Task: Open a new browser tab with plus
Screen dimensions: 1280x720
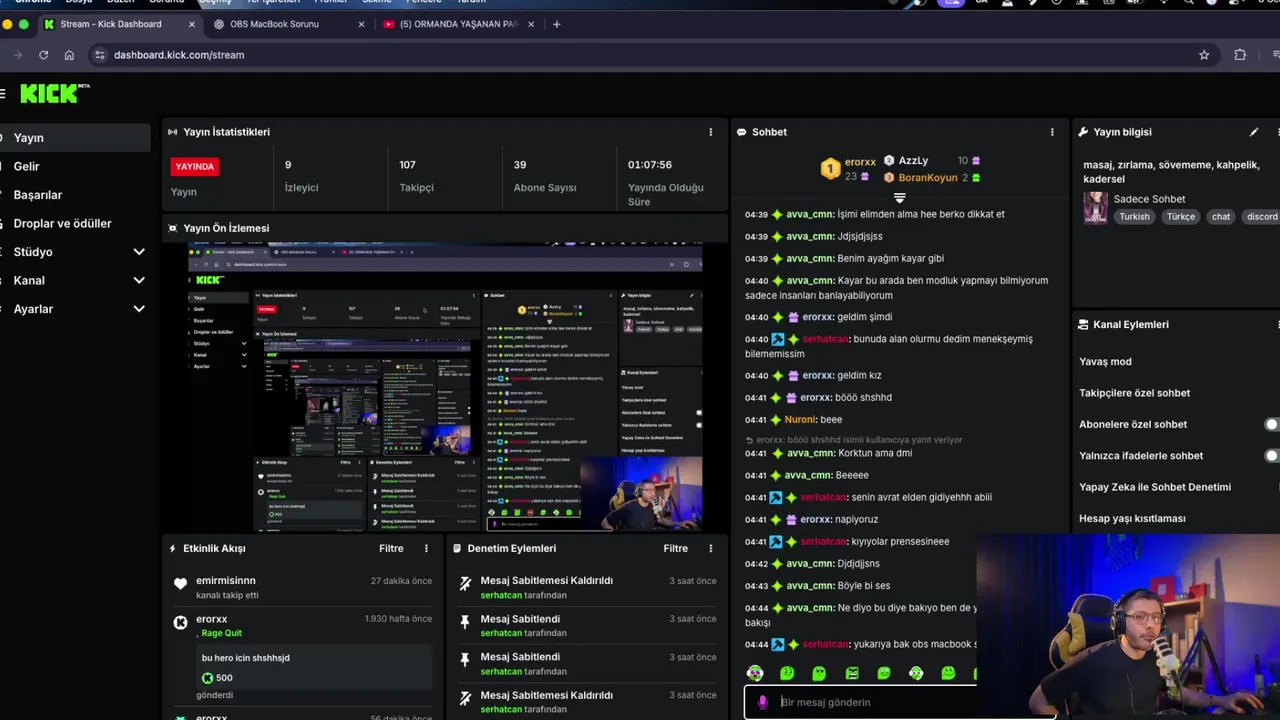Action: pos(557,24)
